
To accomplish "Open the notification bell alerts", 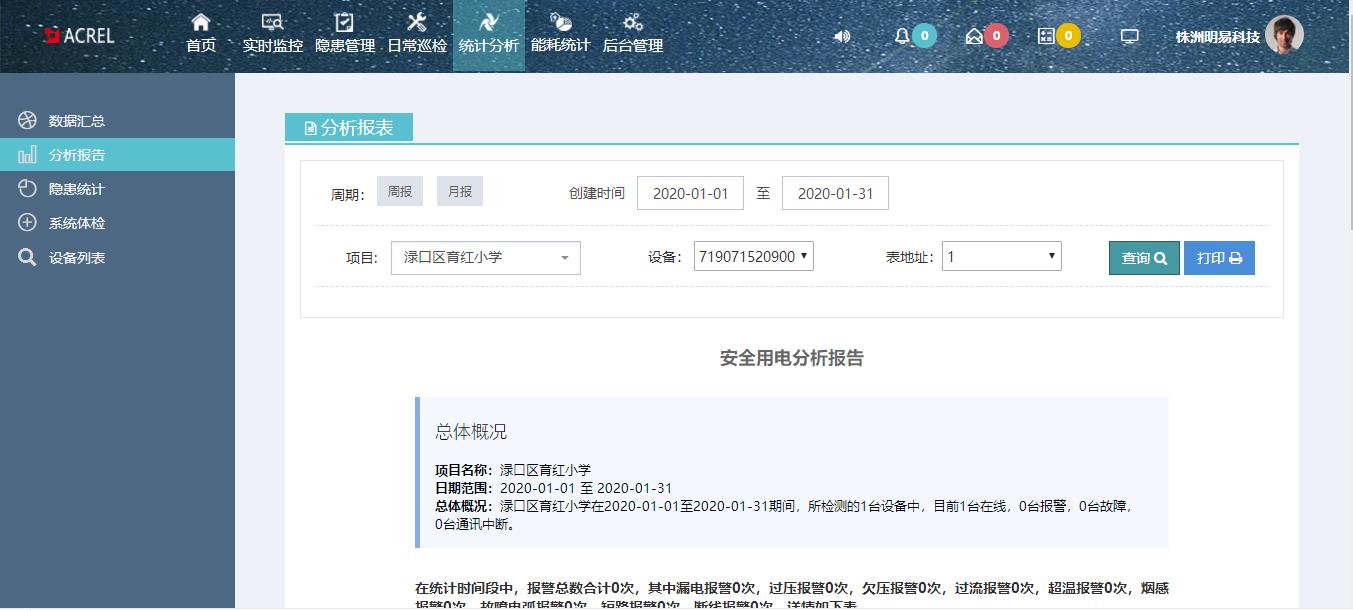I will tap(903, 34).
